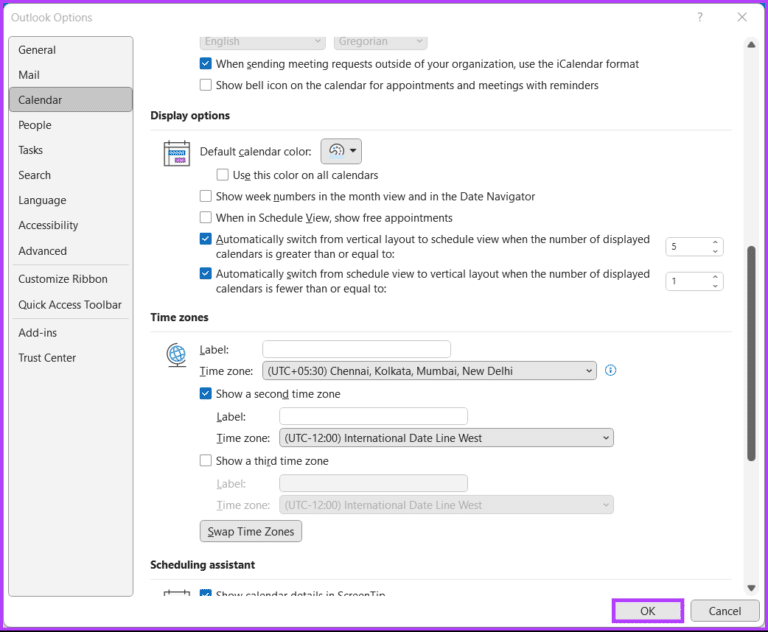Viewport: 768px width, 632px height.
Task: Close the Outlook Options dialog
Action: [742, 17]
